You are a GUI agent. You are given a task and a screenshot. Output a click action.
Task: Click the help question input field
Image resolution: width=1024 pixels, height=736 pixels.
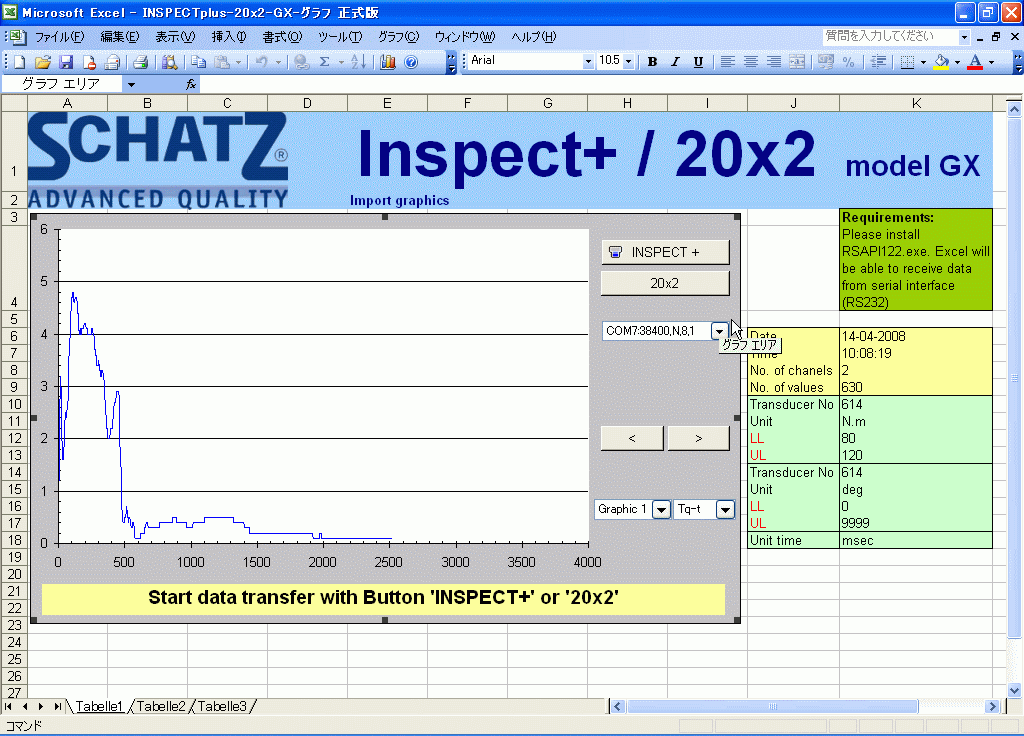pyautogui.click(x=889, y=37)
